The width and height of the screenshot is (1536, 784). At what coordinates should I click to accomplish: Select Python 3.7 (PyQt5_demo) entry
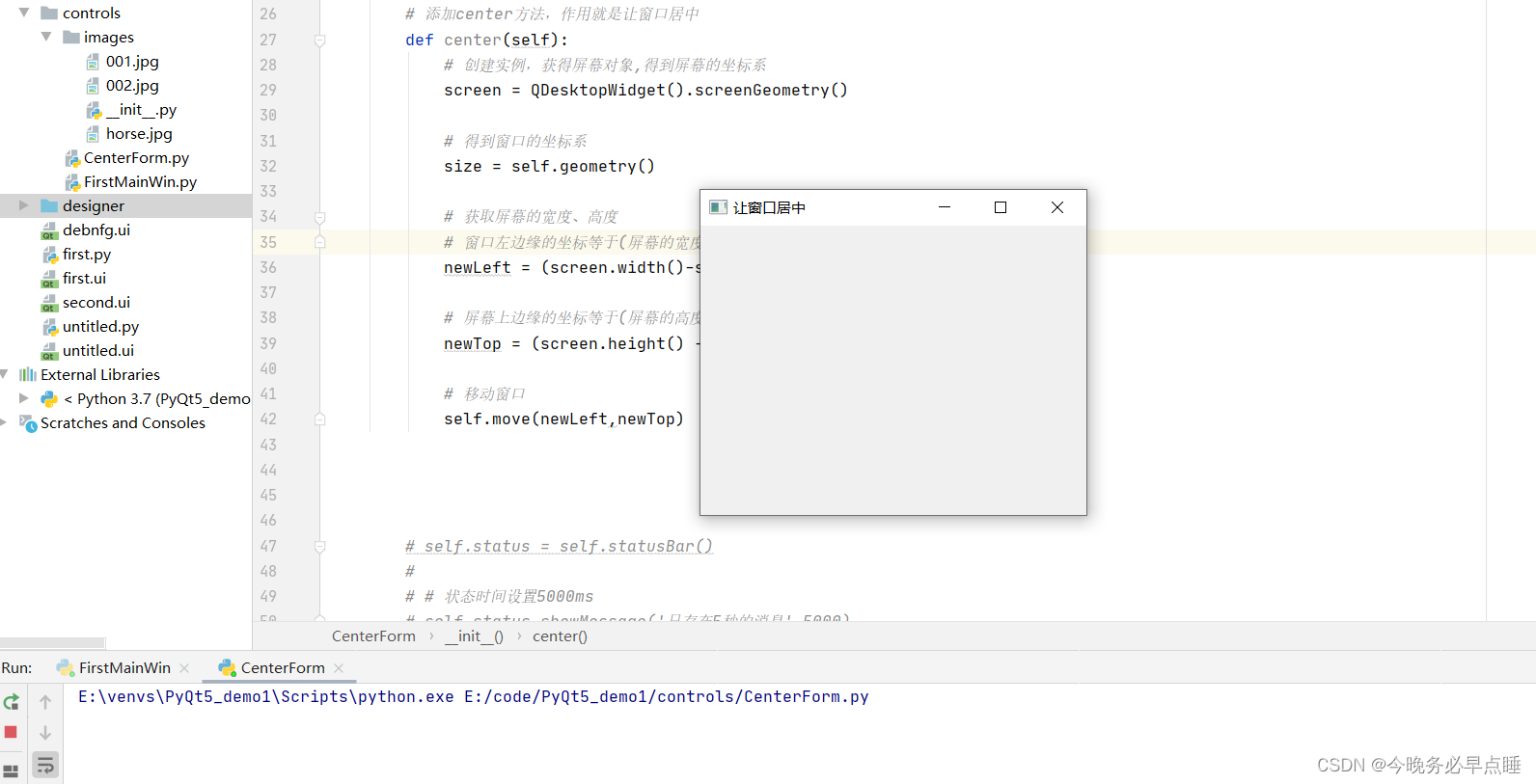[x=157, y=398]
